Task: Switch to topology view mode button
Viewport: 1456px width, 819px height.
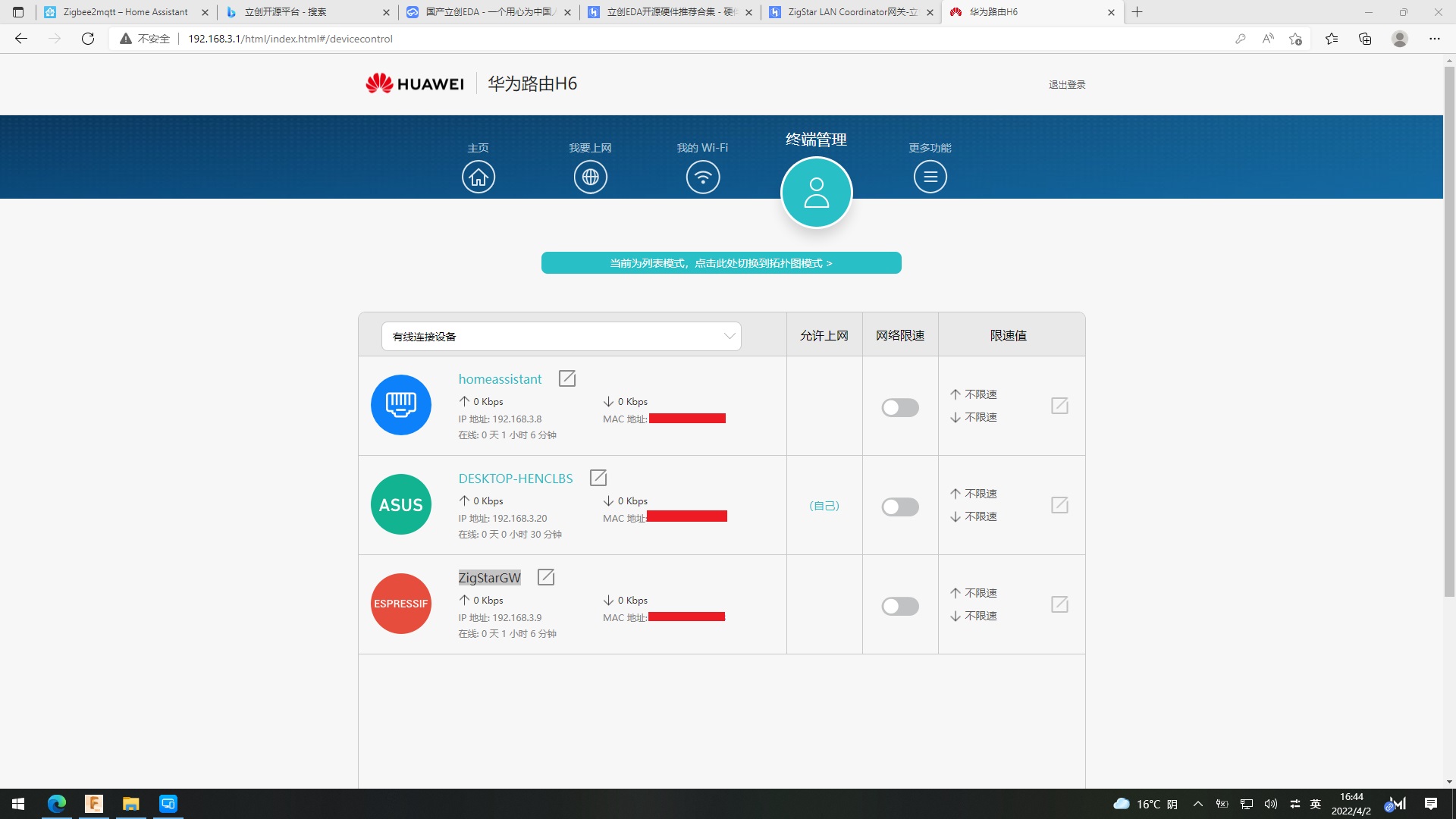Action: point(720,263)
